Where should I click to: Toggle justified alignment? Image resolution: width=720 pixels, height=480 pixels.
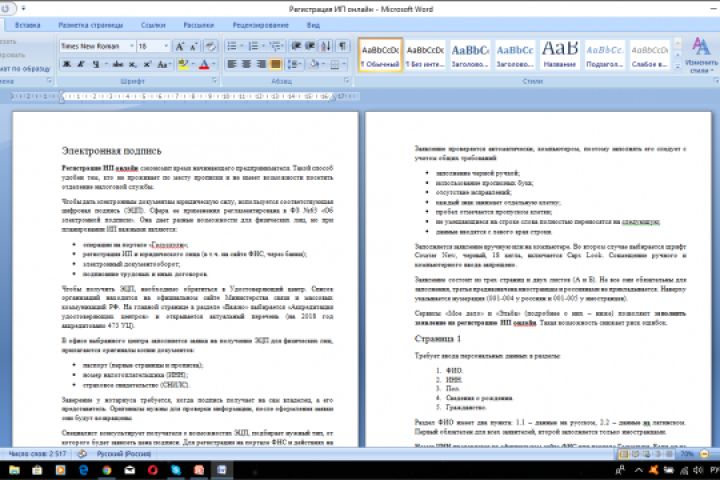(276, 64)
